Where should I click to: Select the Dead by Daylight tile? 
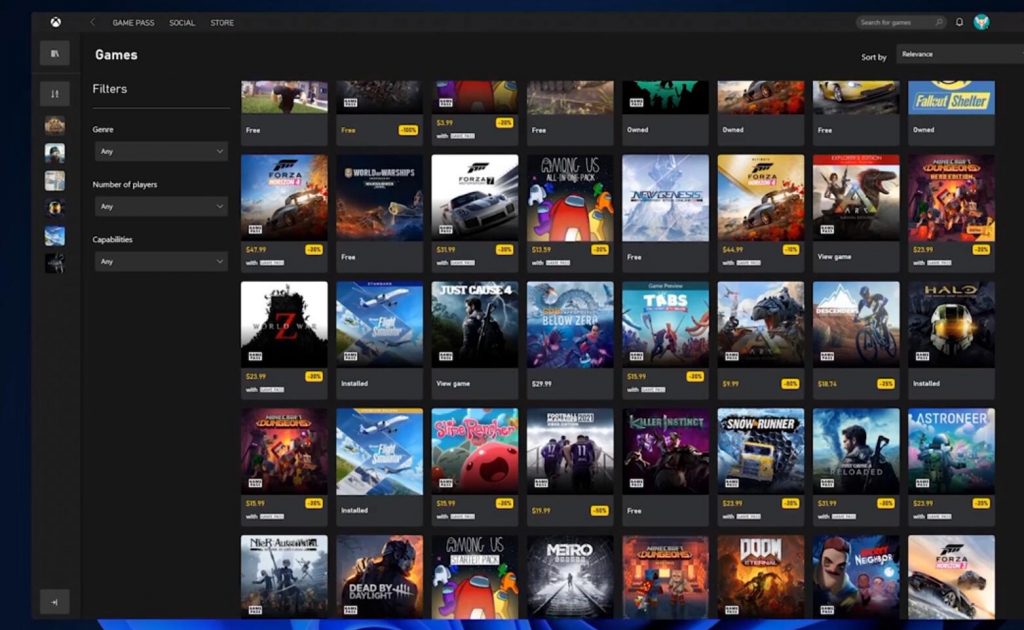click(379, 576)
